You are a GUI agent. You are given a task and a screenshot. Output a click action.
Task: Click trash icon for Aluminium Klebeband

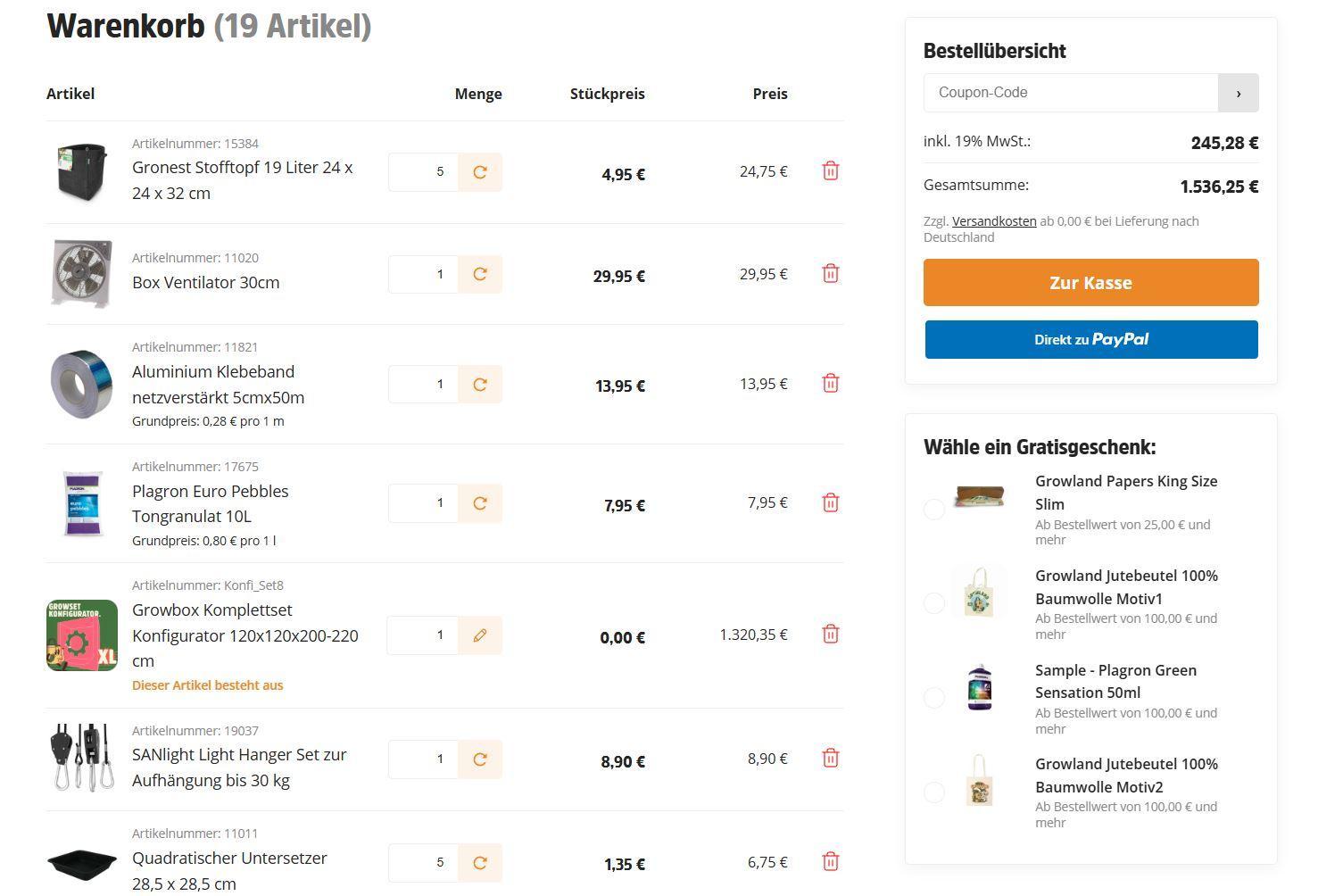[x=830, y=384]
